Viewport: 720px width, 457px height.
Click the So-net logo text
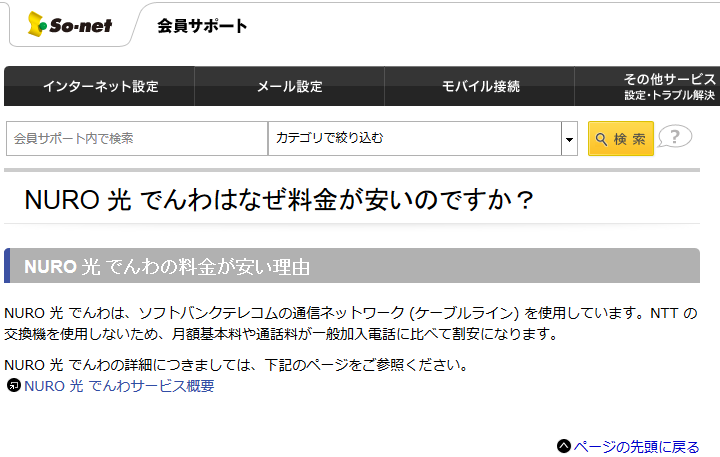[x=80, y=25]
